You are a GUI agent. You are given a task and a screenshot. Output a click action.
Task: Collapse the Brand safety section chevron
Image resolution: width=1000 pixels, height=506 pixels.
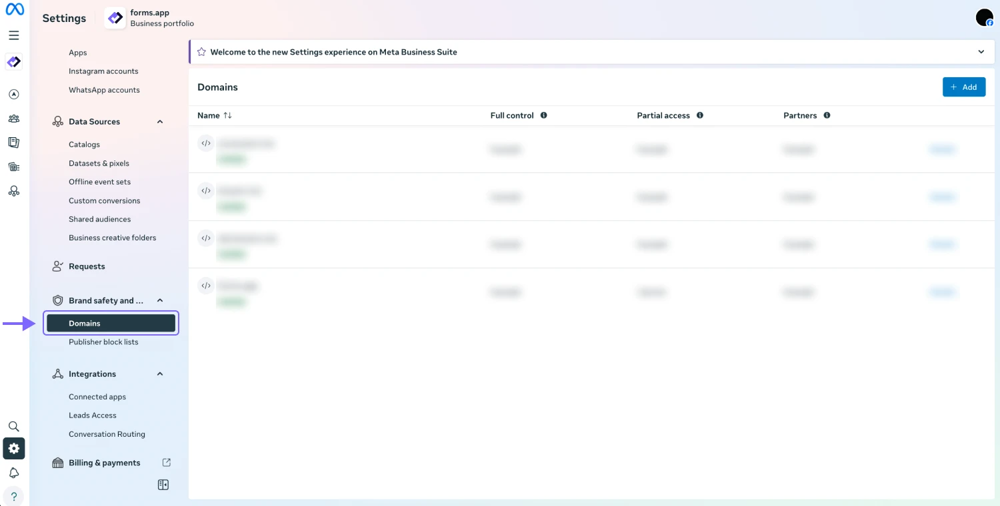click(160, 300)
